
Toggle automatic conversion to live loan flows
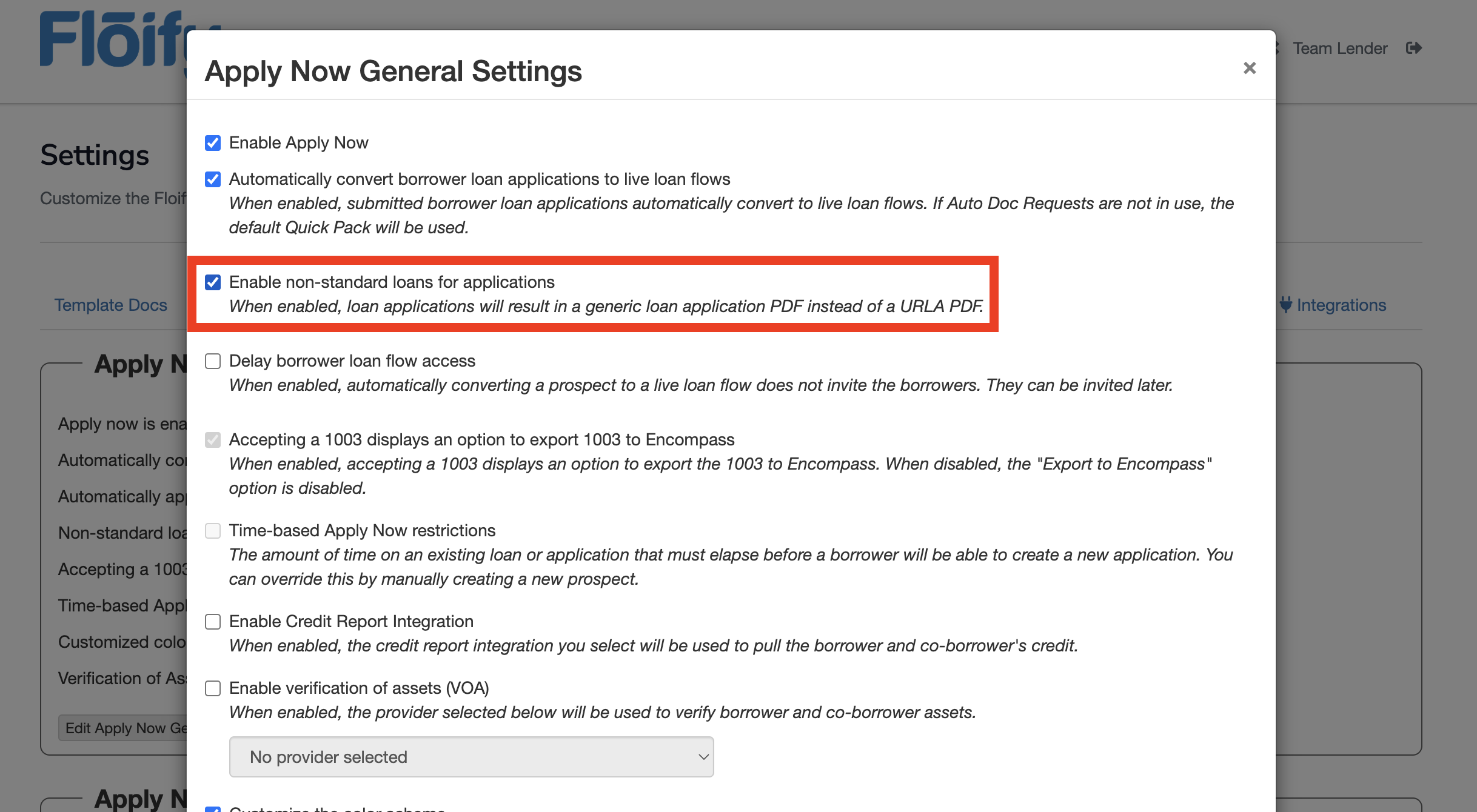213,179
